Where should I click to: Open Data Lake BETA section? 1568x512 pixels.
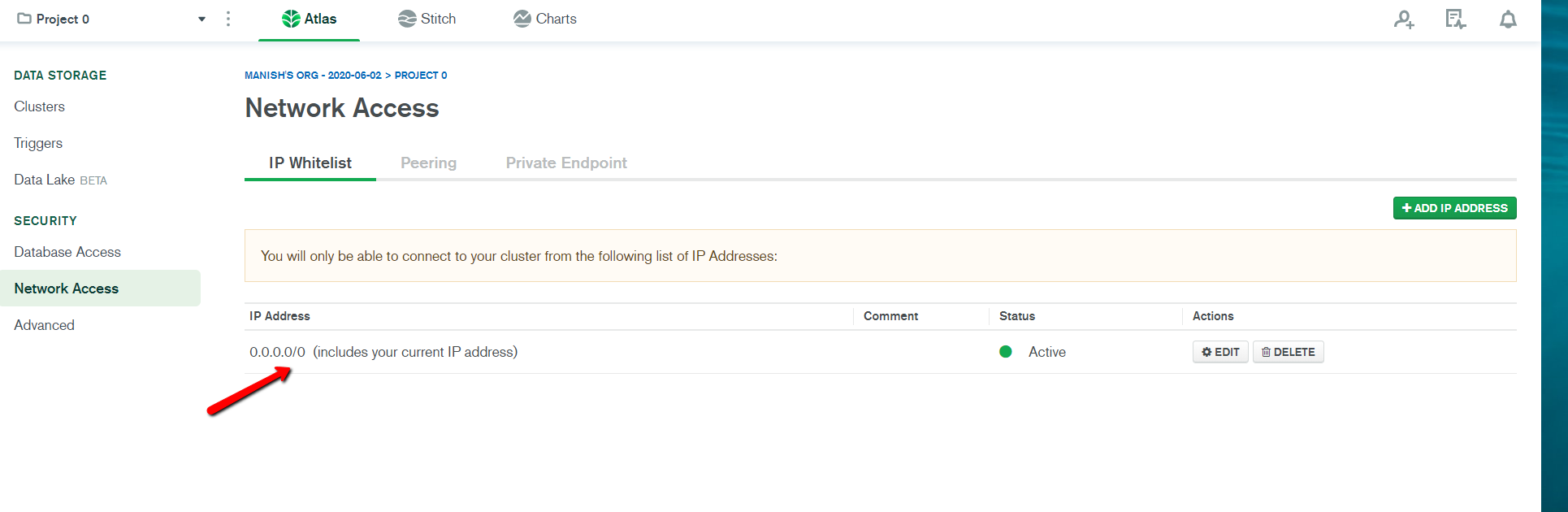coord(60,180)
